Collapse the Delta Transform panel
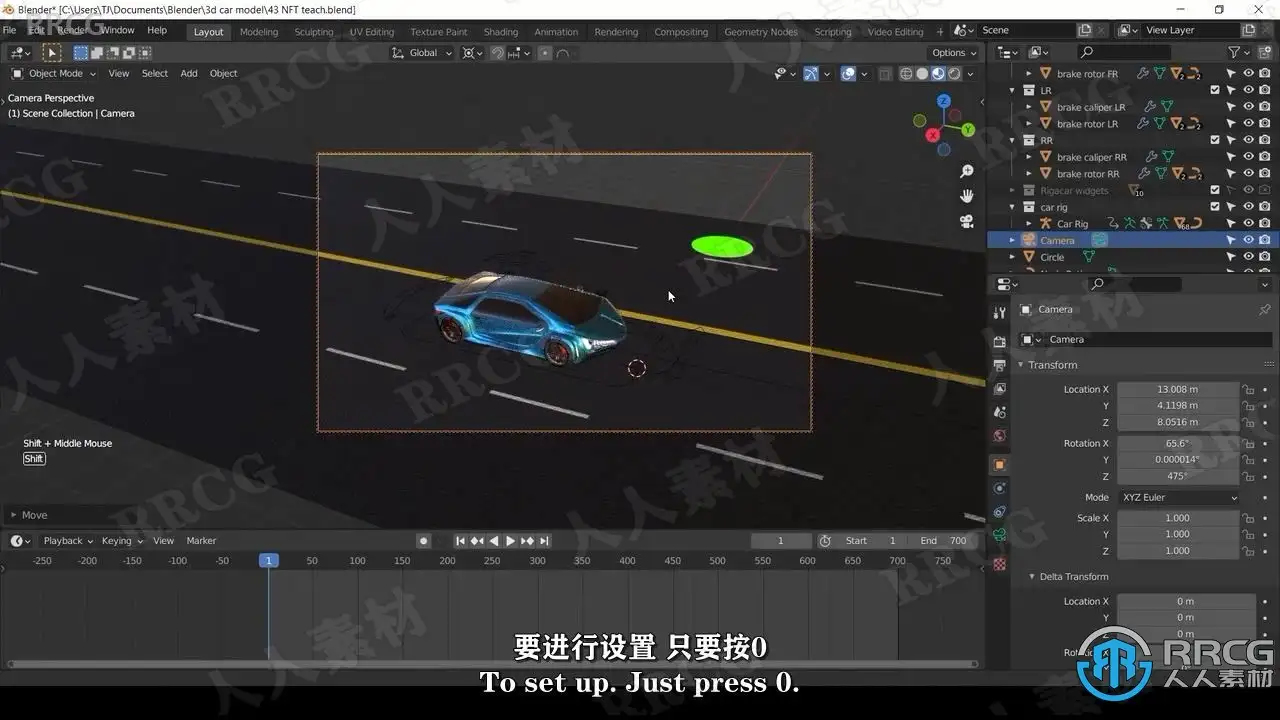The width and height of the screenshot is (1280, 720). click(x=1068, y=577)
